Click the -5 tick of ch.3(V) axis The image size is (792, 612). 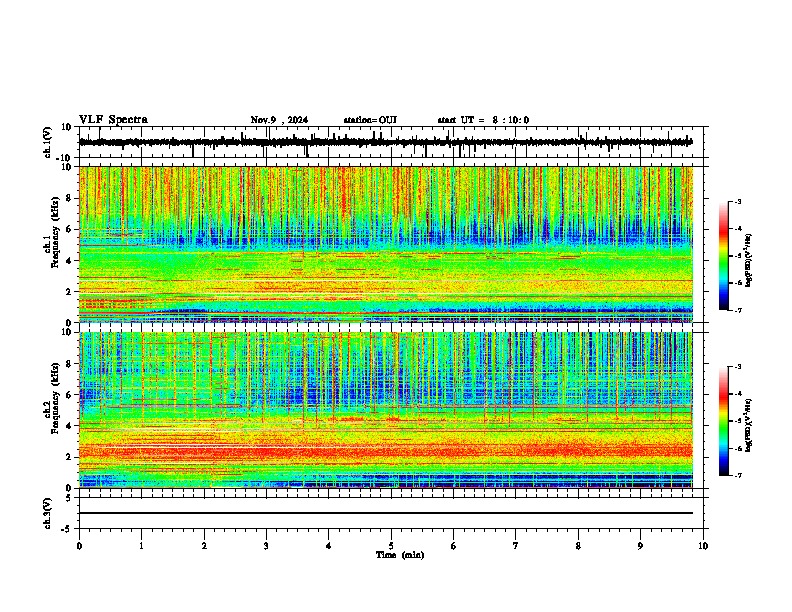(x=67, y=529)
